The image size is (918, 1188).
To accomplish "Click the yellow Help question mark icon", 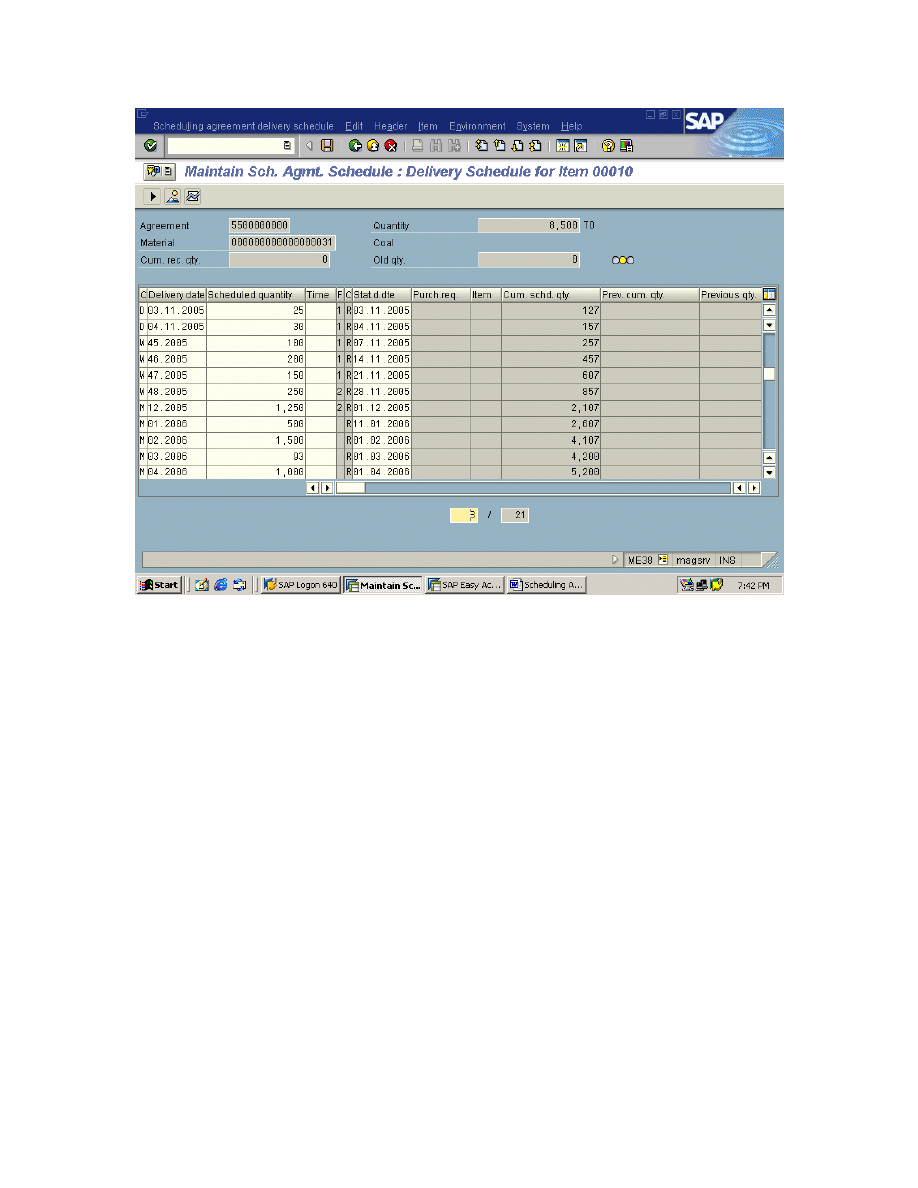I will [608, 146].
